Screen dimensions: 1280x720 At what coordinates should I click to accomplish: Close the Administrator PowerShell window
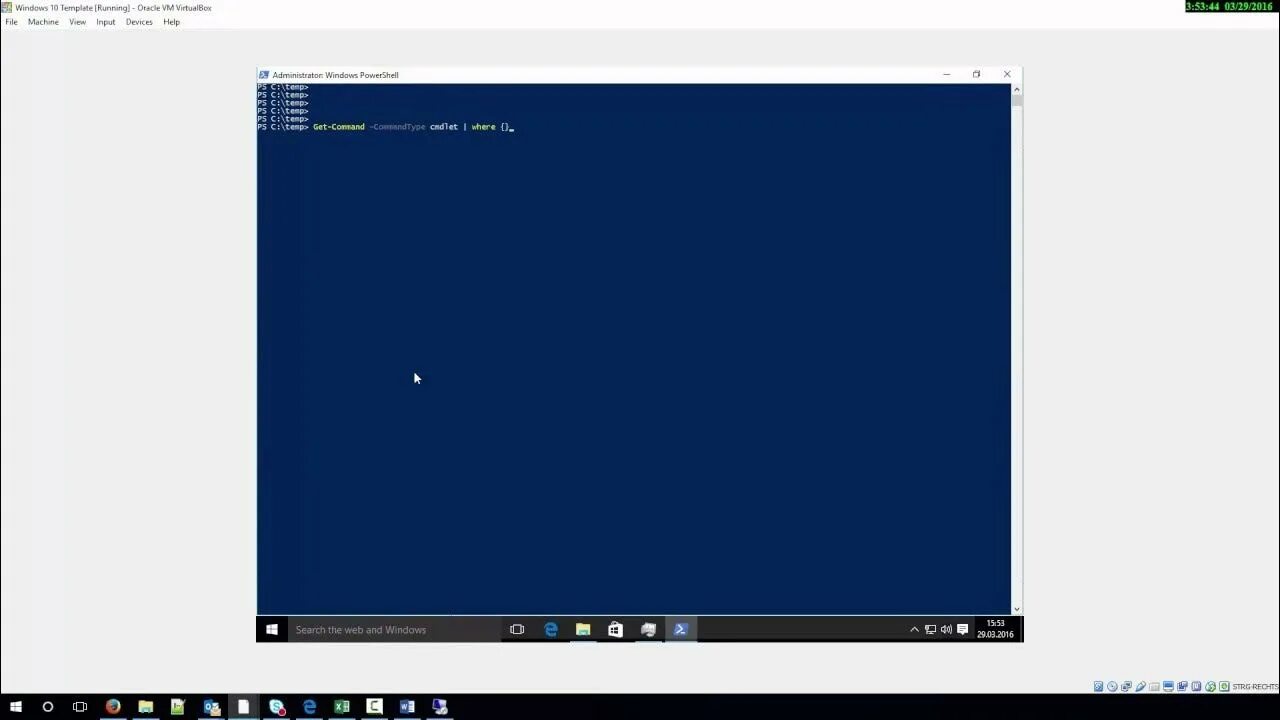1007,74
